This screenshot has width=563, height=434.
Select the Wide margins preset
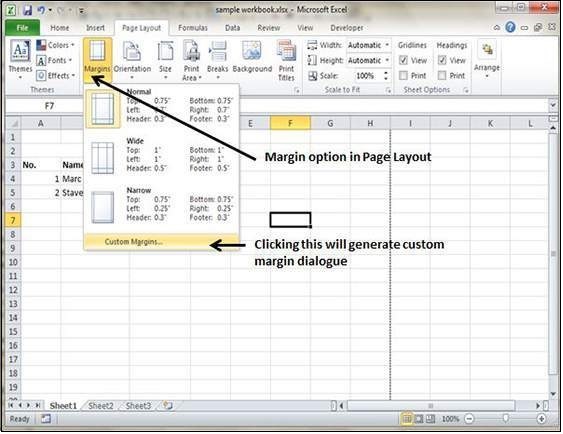tap(162, 157)
